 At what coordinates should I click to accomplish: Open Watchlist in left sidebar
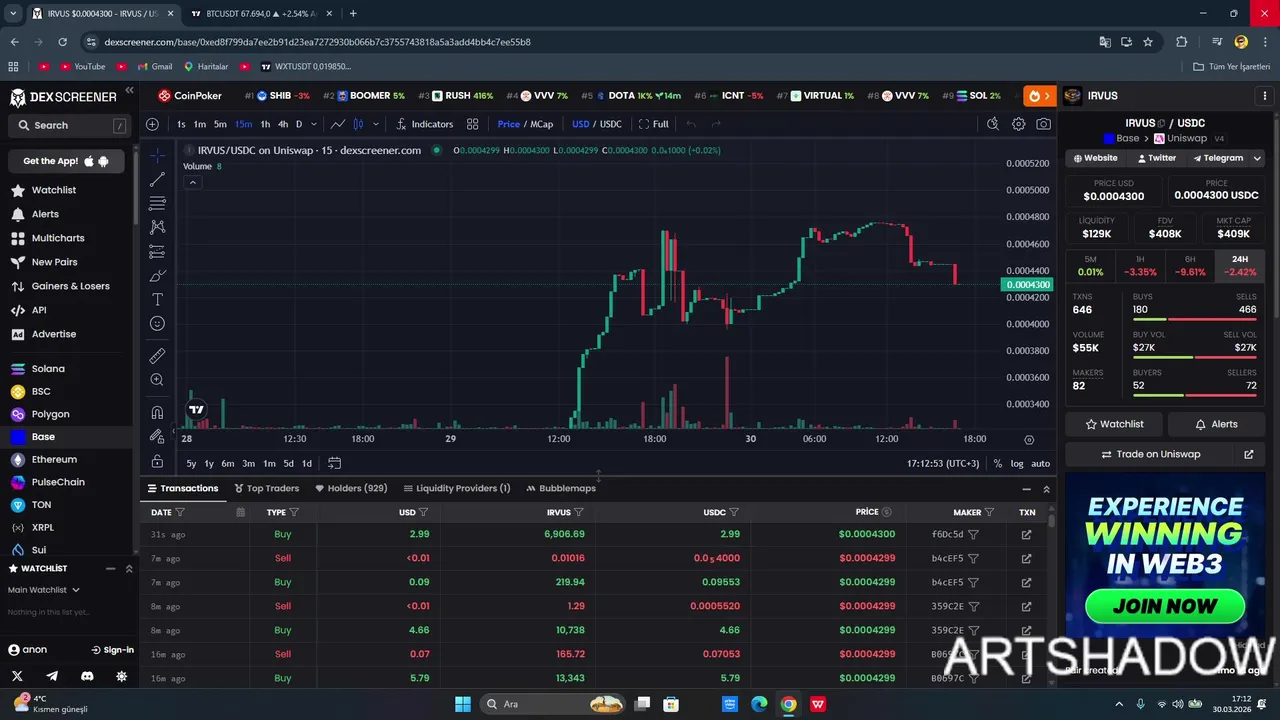point(53,190)
